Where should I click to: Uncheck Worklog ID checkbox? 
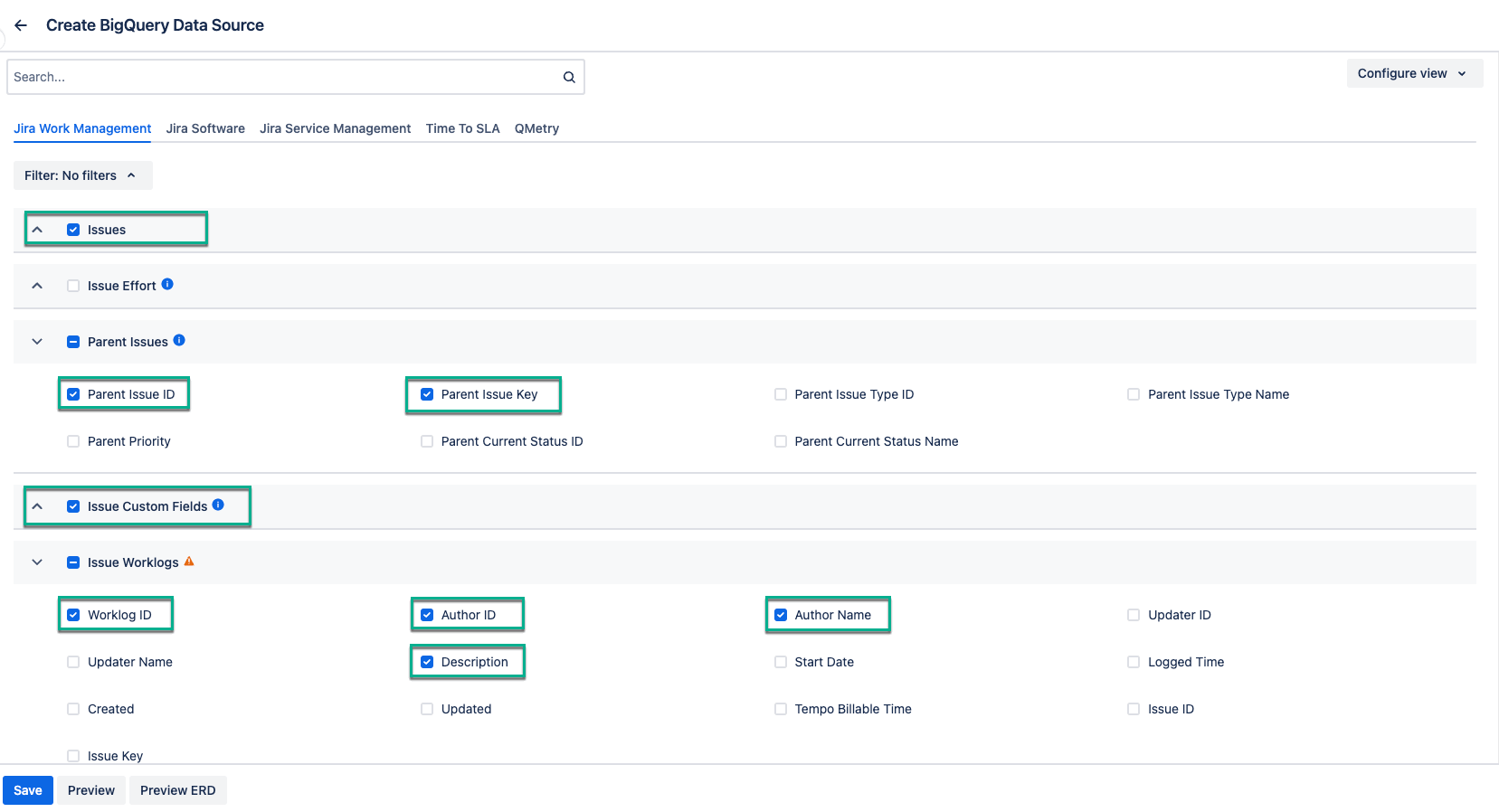pos(73,615)
